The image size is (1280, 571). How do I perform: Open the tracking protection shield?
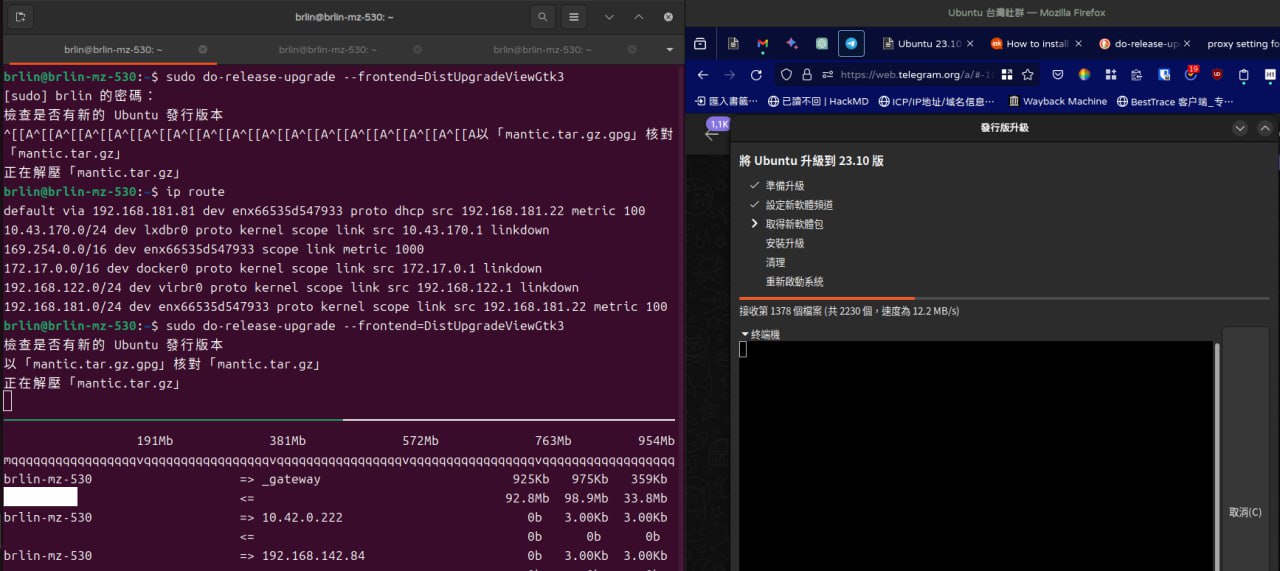tap(786, 75)
